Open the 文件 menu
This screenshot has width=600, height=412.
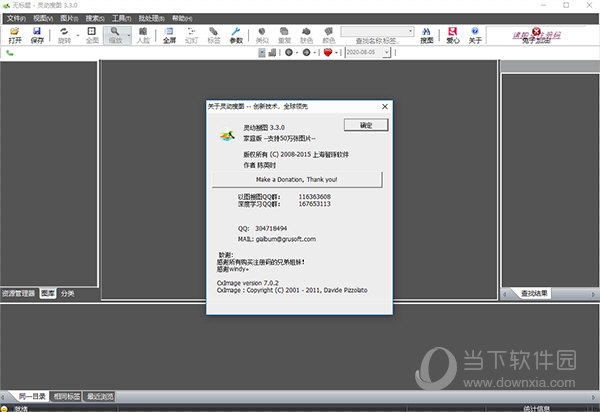(x=16, y=18)
